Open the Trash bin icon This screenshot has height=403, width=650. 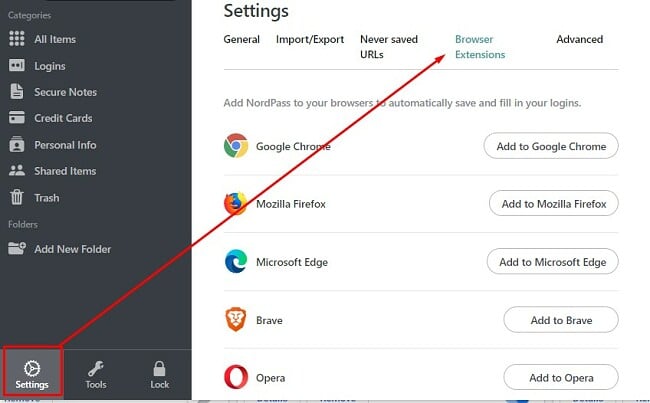pos(17,197)
